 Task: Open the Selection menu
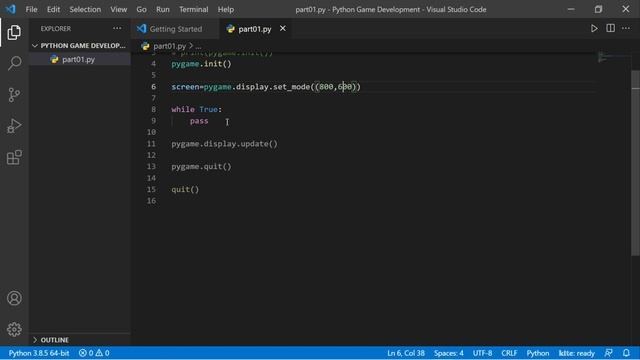[85, 9]
